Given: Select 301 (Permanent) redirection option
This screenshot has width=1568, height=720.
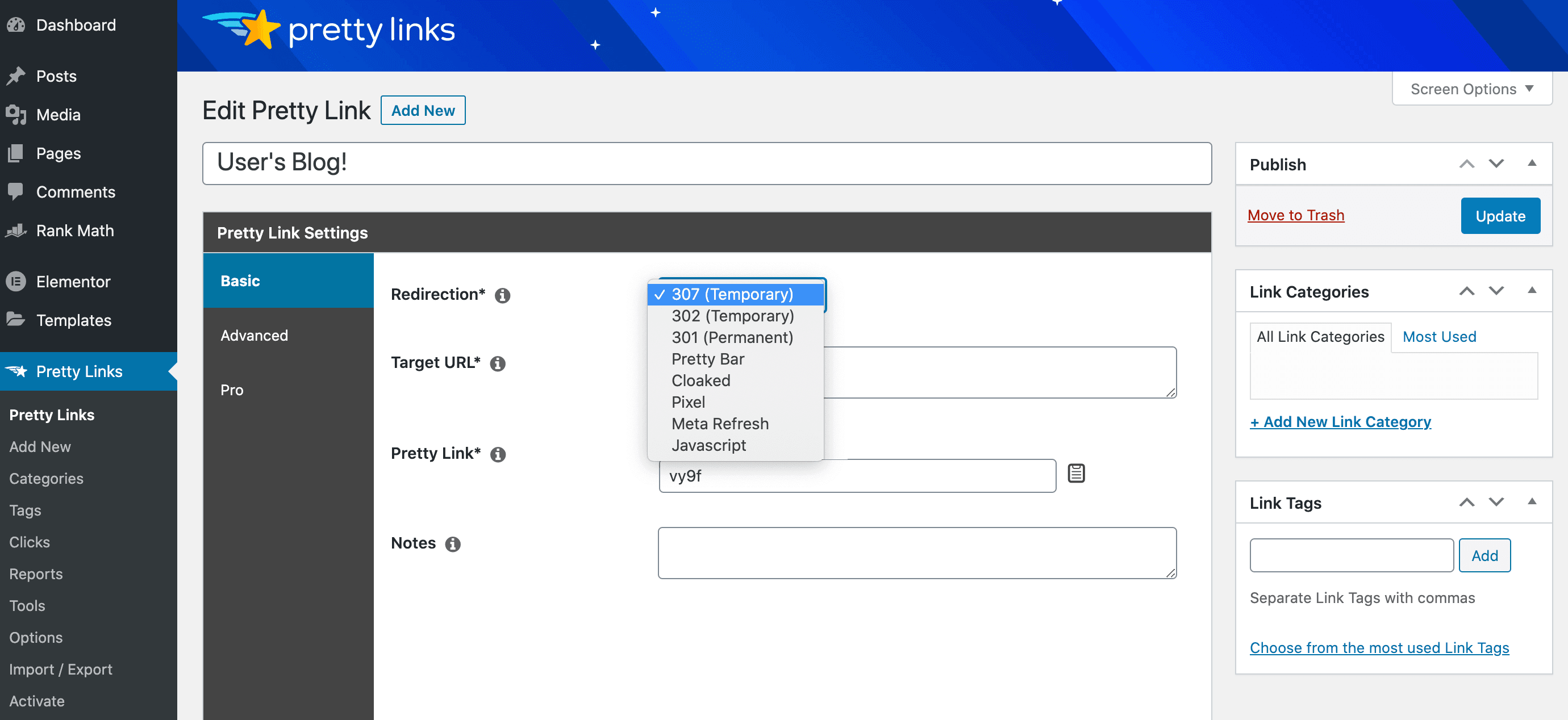Looking at the screenshot, I should [x=732, y=337].
